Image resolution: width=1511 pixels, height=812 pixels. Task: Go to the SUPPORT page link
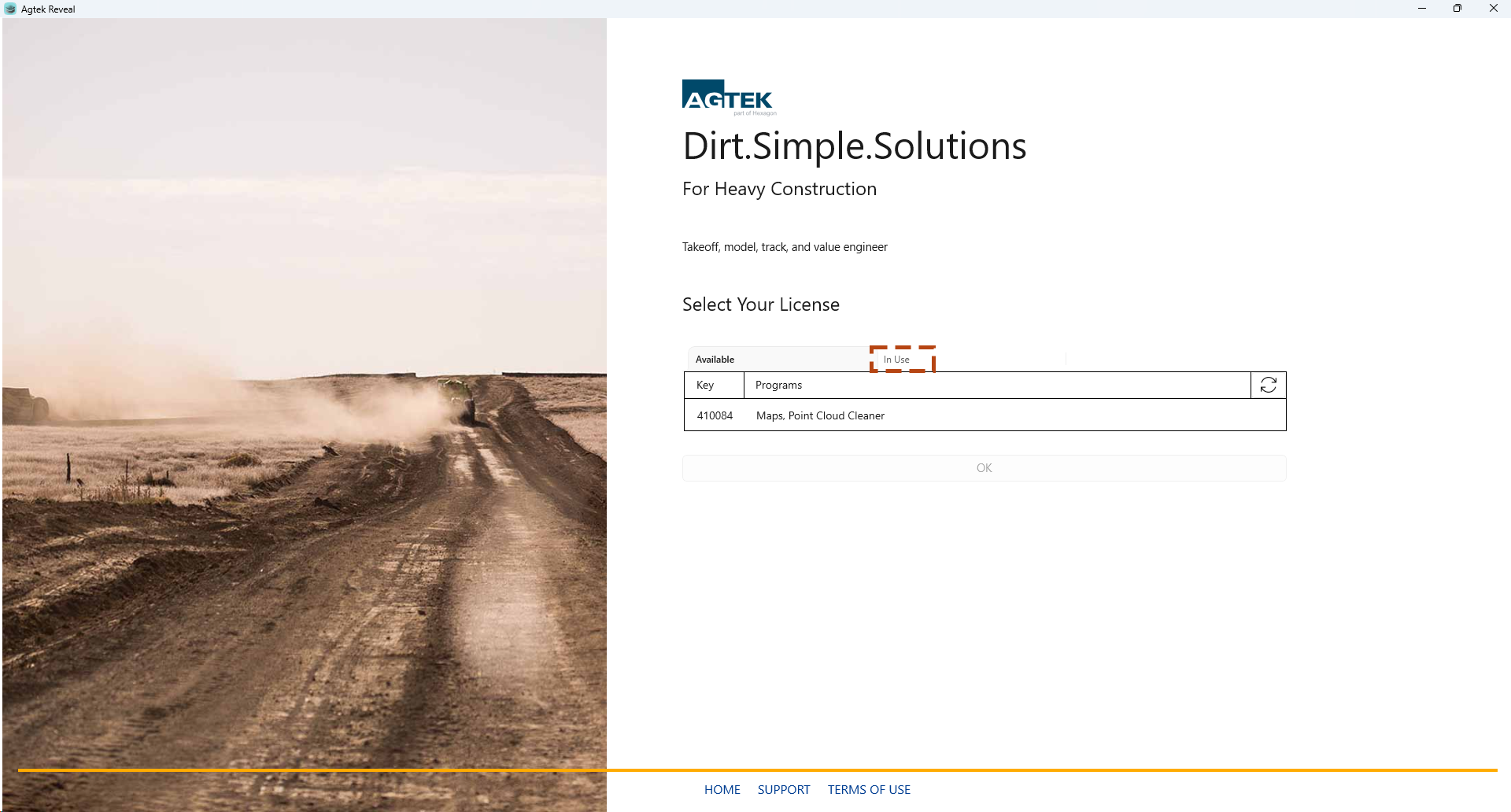click(783, 789)
